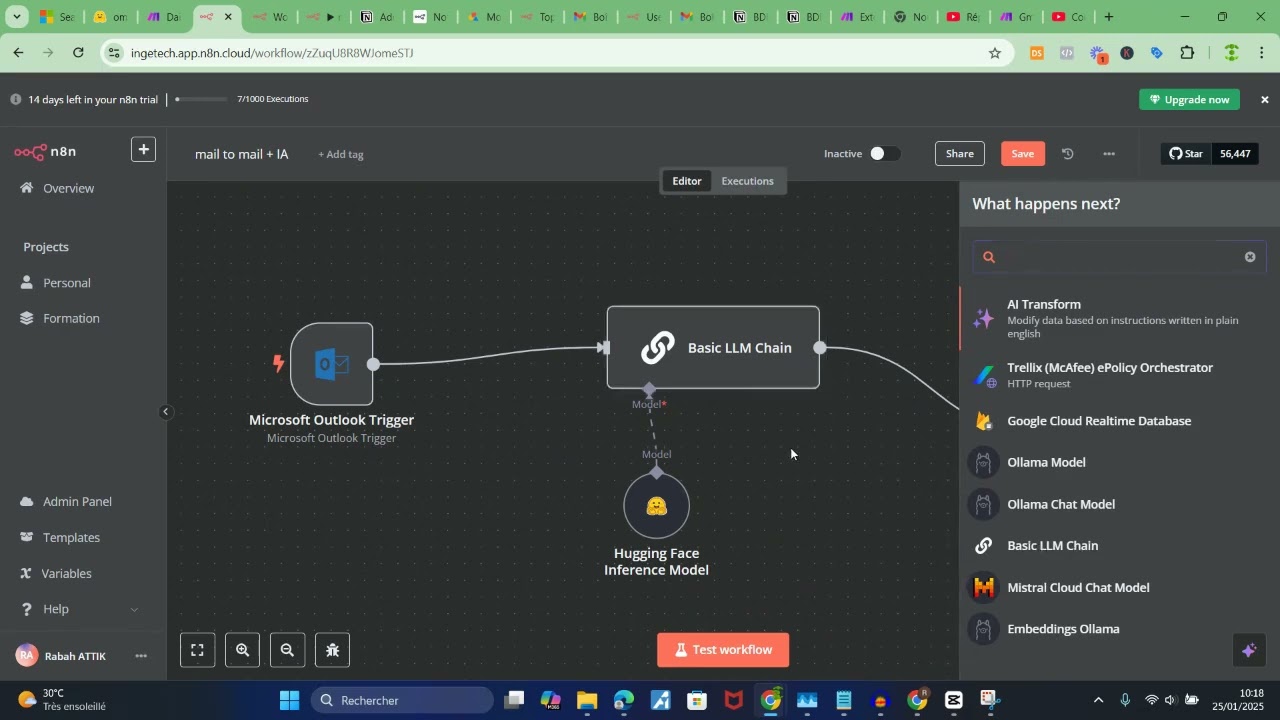Viewport: 1280px width, 720px height.
Task: Toggle the workflow Inactive switch
Action: [884, 153]
